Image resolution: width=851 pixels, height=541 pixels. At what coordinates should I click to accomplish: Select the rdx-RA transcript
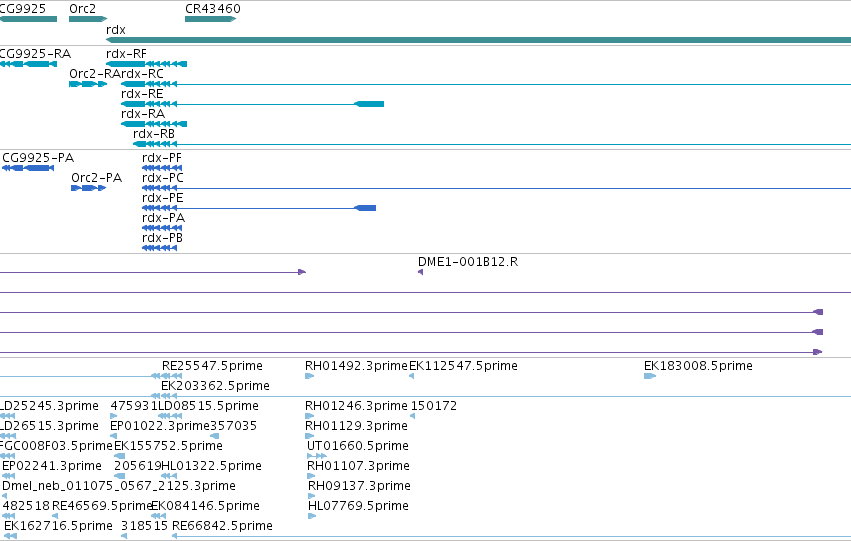tap(154, 124)
